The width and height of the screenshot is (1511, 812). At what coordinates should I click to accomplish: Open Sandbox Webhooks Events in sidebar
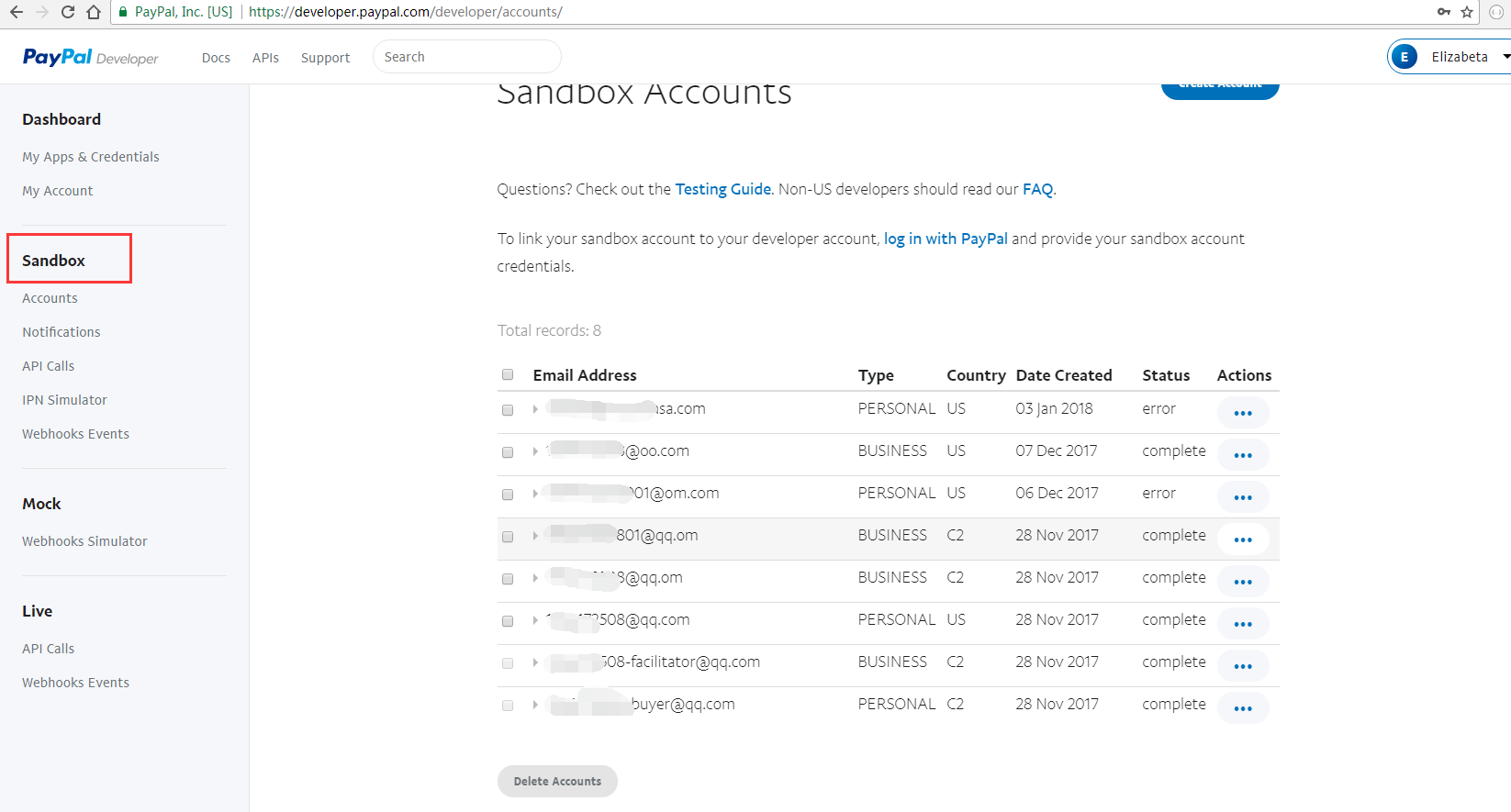pyautogui.click(x=75, y=434)
